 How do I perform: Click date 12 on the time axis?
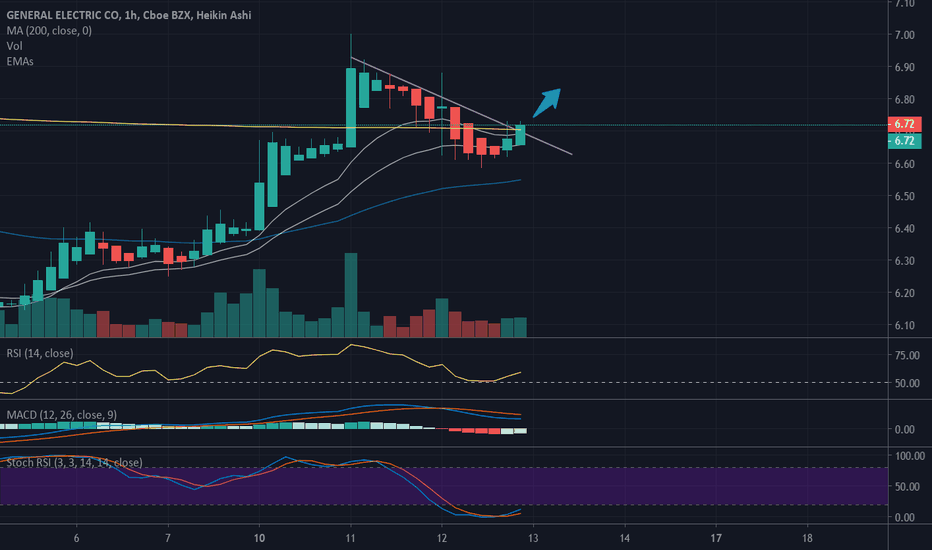[442, 538]
